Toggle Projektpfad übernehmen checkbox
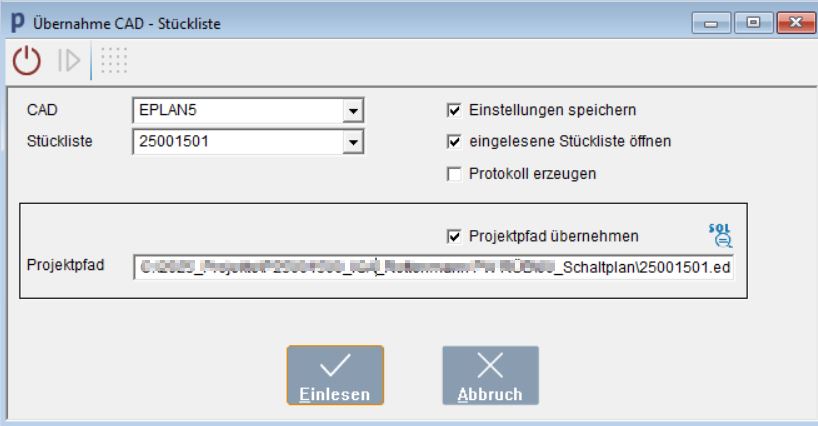Image resolution: width=818 pixels, height=426 pixels. click(454, 236)
